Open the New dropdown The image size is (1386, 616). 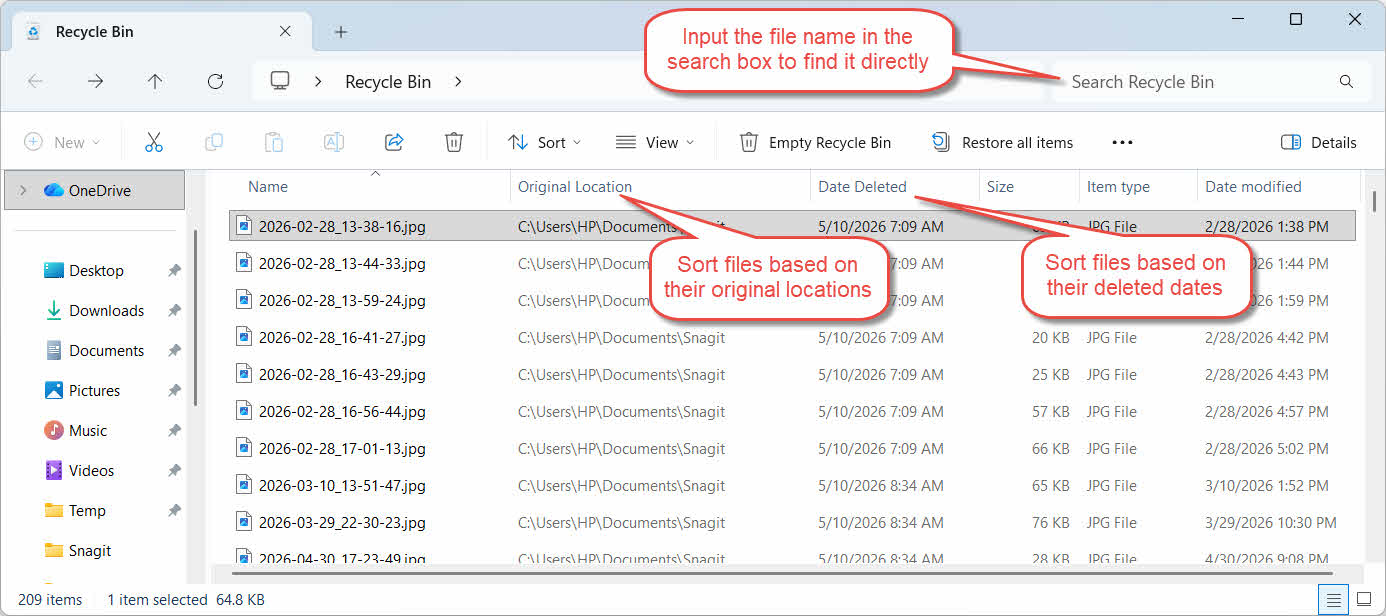62,142
